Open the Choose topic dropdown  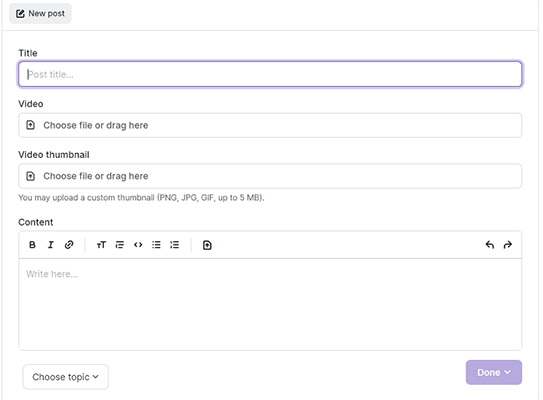(65, 377)
